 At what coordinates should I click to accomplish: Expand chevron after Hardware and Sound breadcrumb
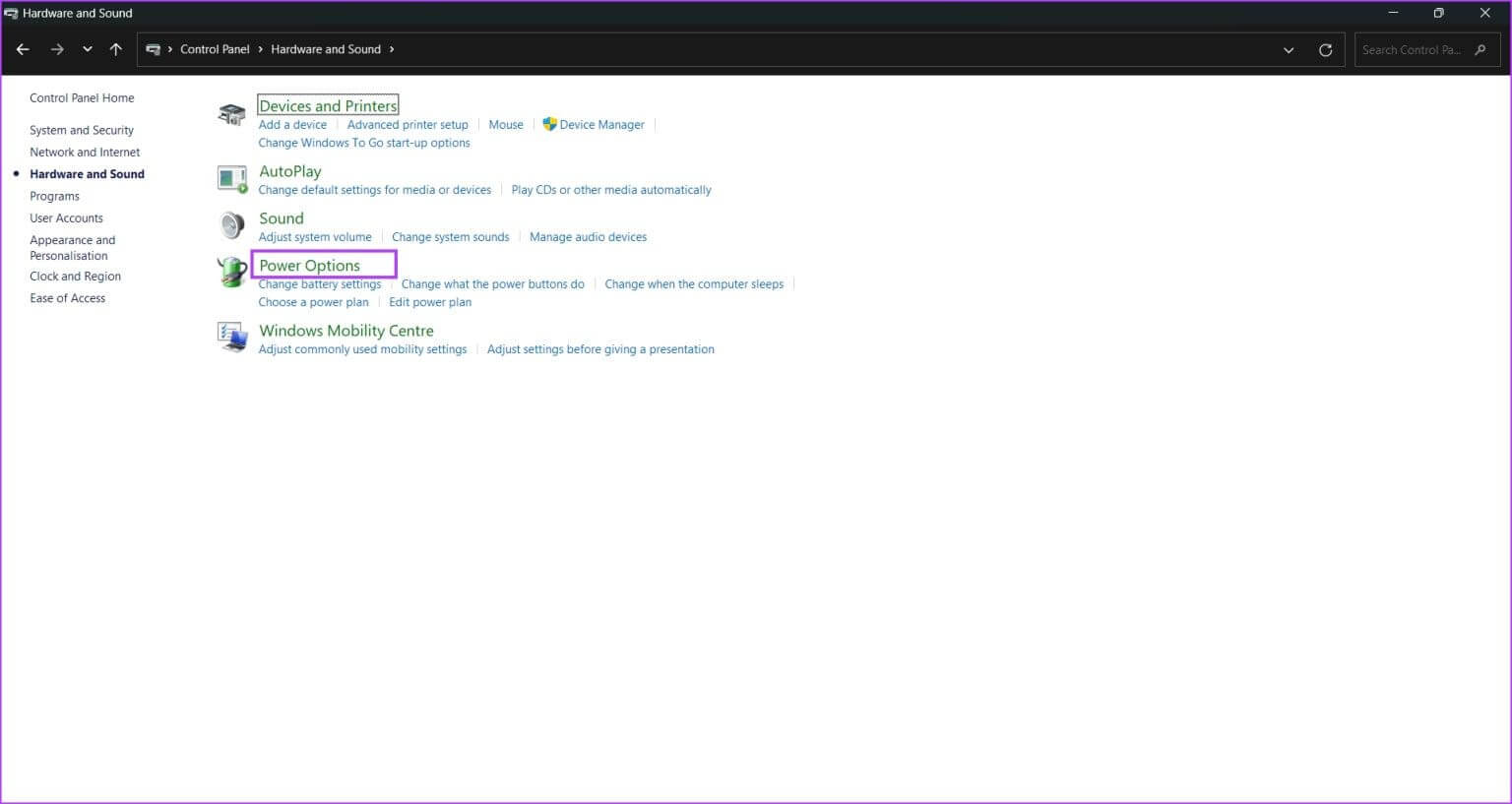(x=392, y=49)
